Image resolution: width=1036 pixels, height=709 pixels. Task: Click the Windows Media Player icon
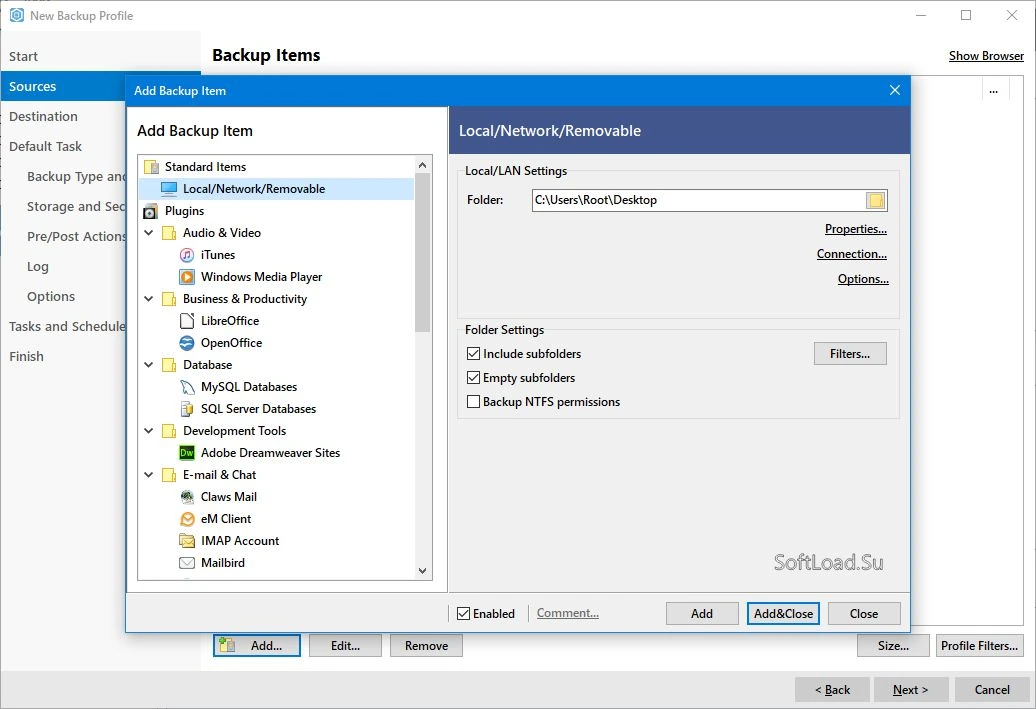187,277
